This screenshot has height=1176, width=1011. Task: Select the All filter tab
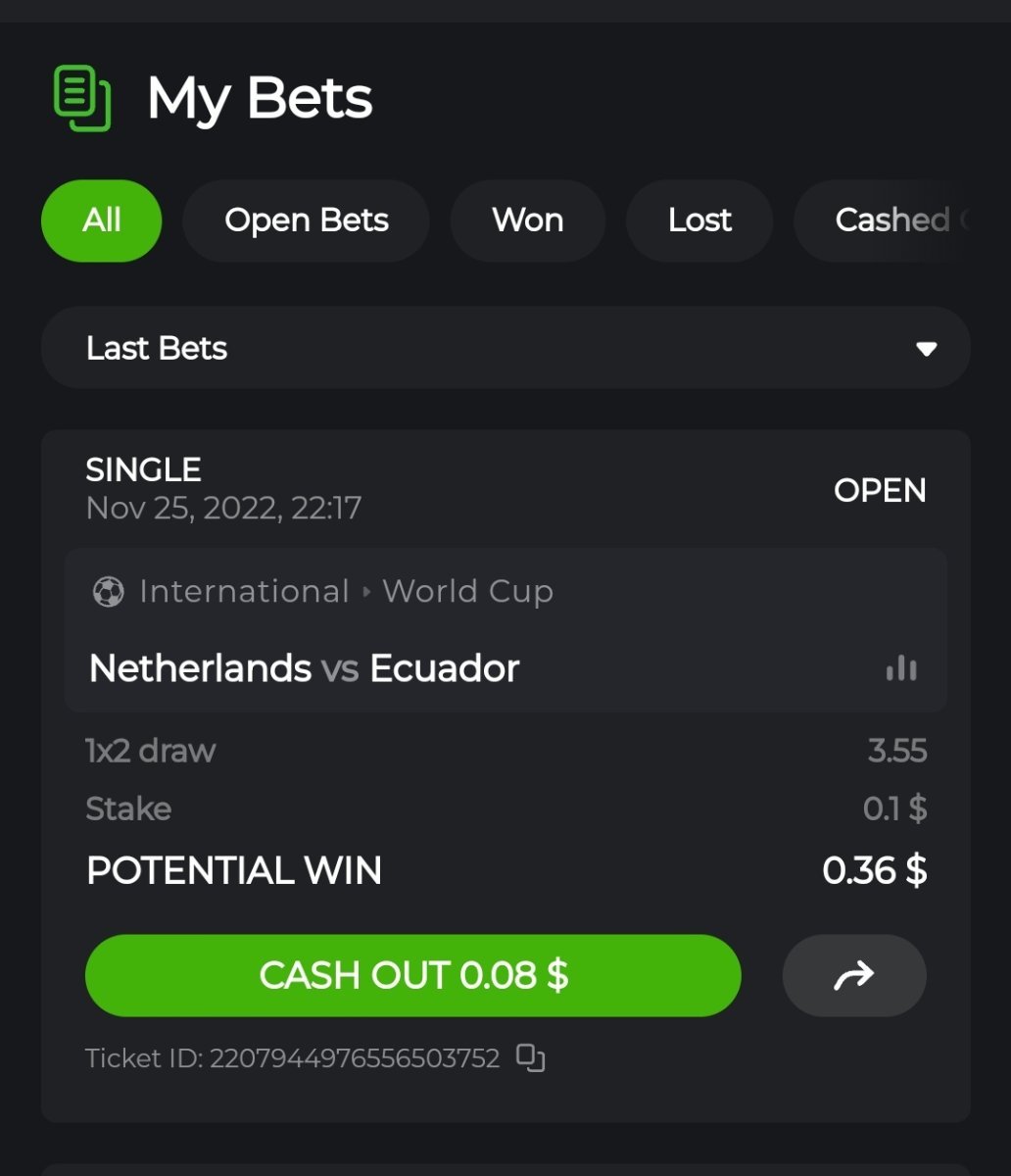coord(102,220)
